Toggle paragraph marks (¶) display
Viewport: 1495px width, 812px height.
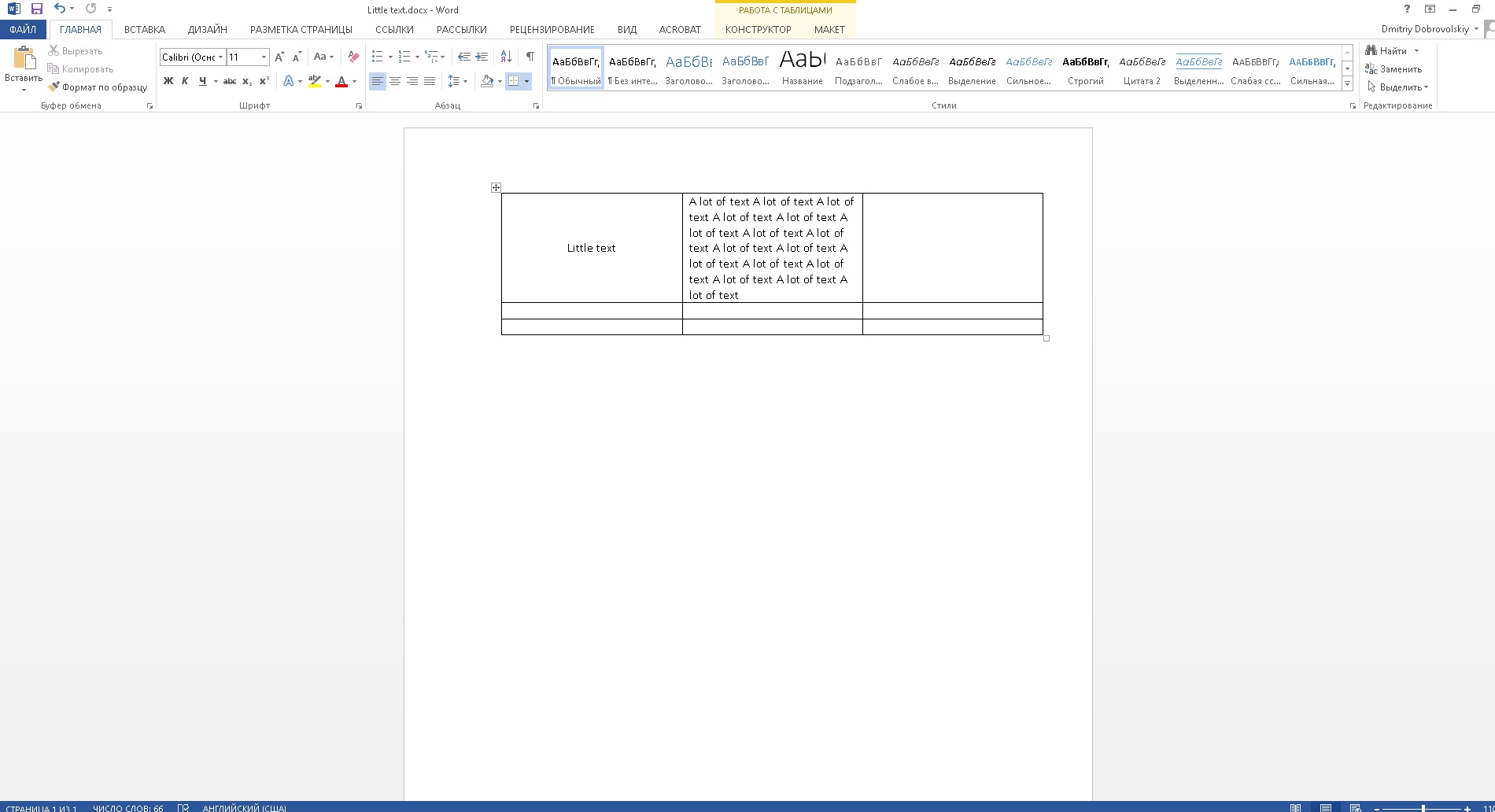click(x=530, y=57)
